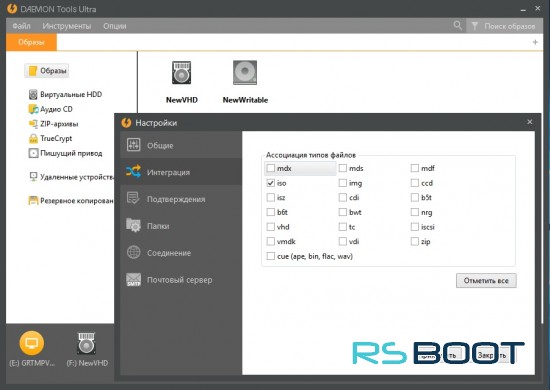Enable cue (ape, bin, flac, wav) checkbox
The image size is (550, 390).
coord(270,256)
